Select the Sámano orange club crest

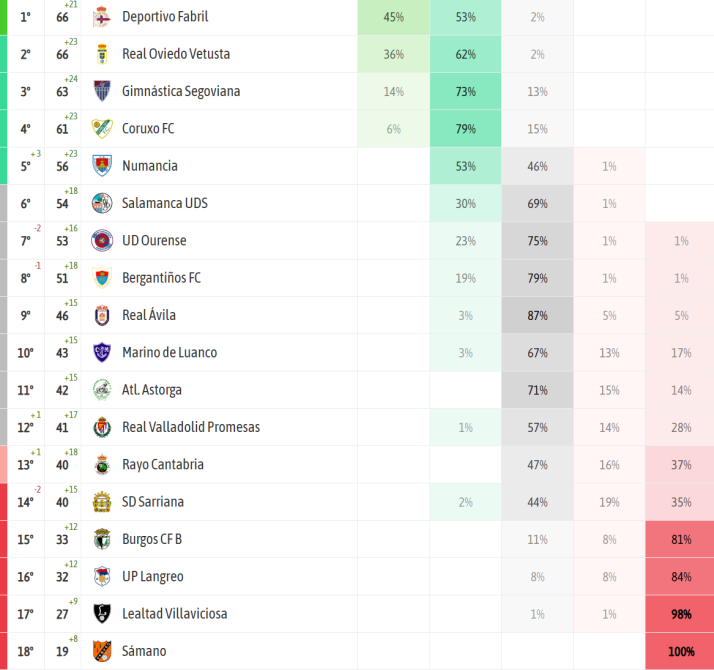click(x=101, y=651)
